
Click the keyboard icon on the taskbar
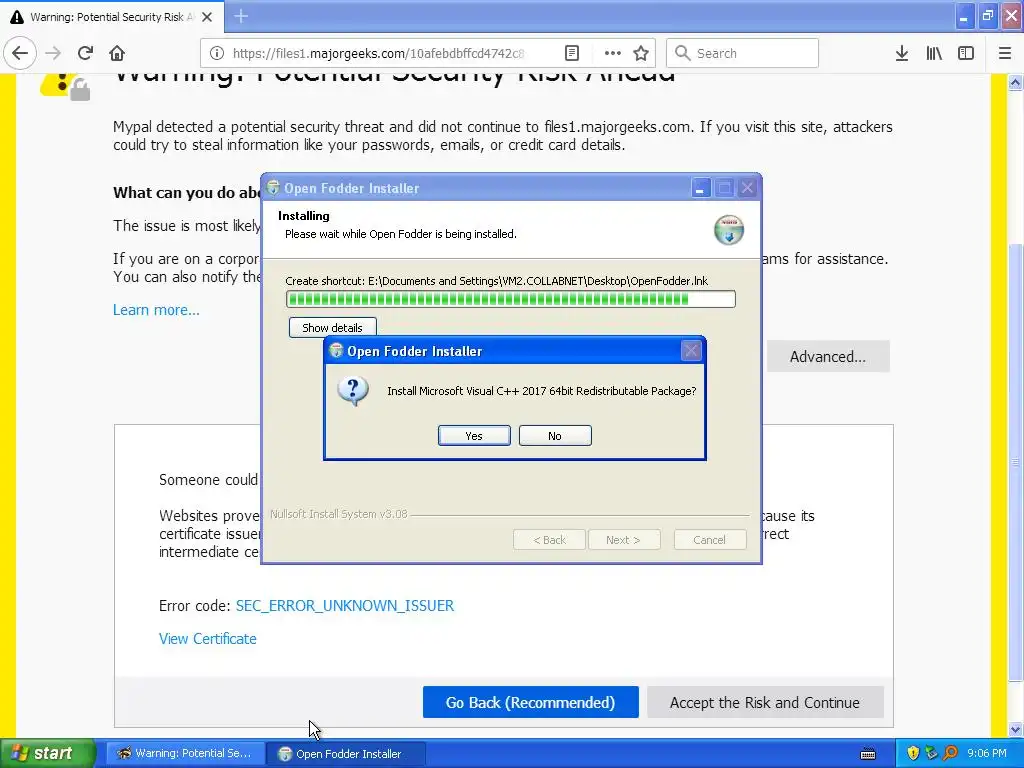pos(868,754)
